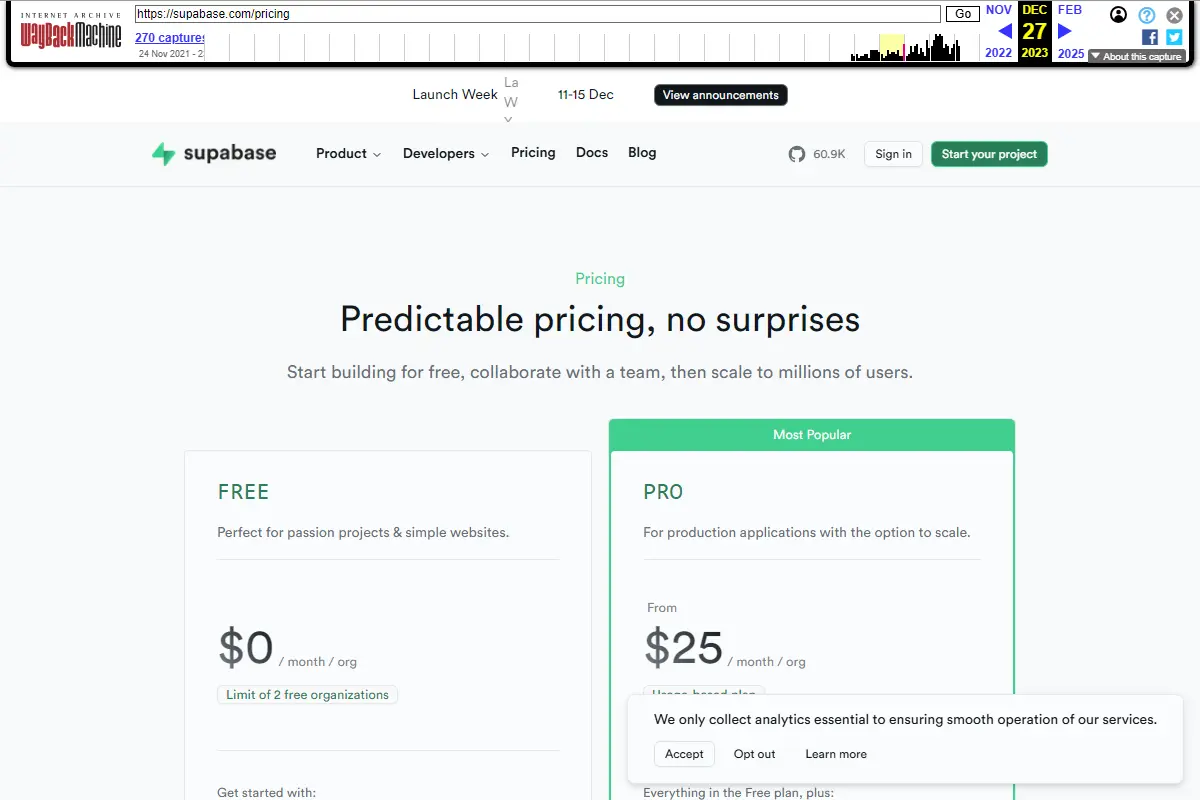
Task: Click View announcements for Launch Week
Action: click(x=720, y=94)
